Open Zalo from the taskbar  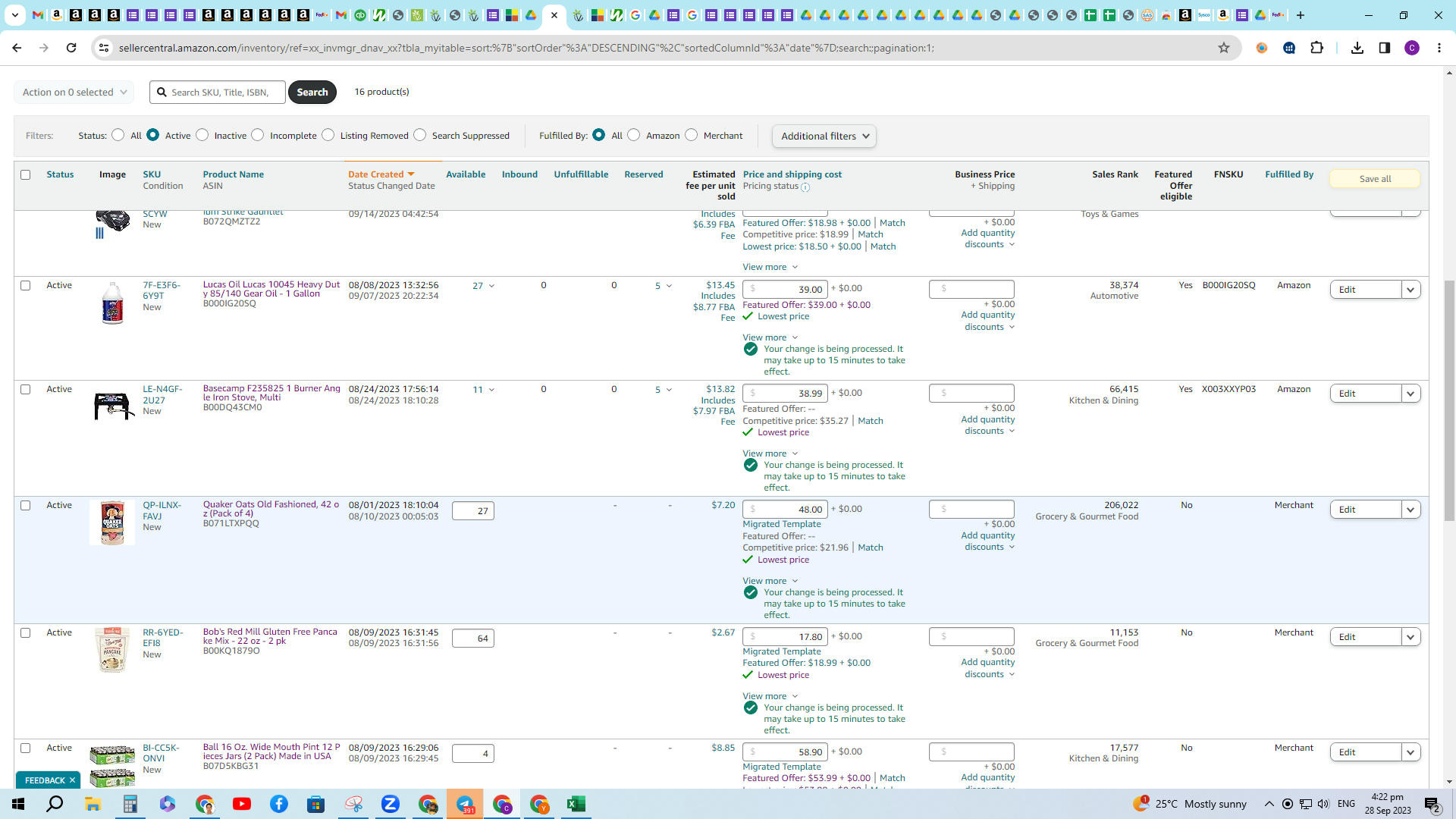click(391, 804)
